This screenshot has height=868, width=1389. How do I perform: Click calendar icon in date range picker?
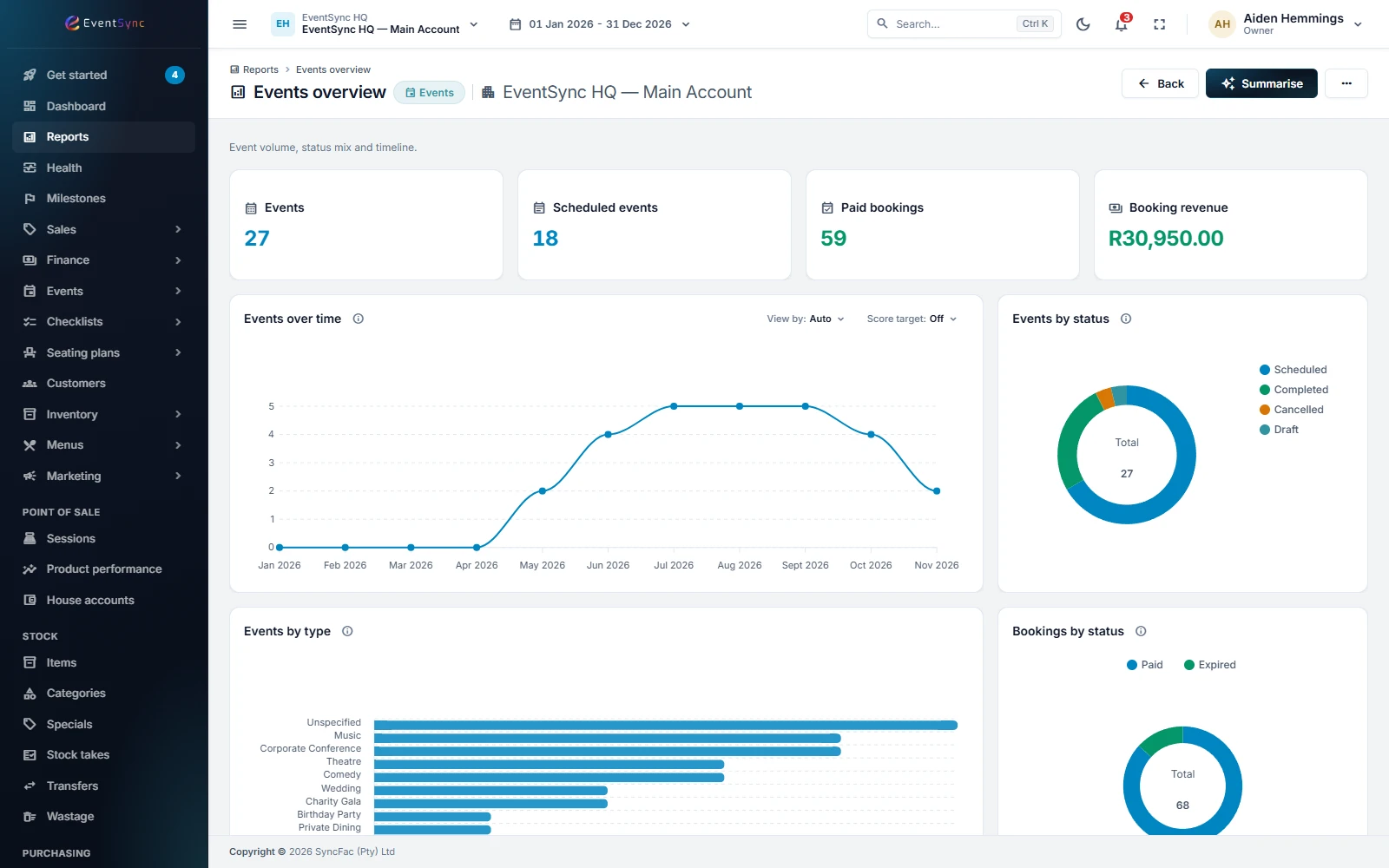click(515, 24)
